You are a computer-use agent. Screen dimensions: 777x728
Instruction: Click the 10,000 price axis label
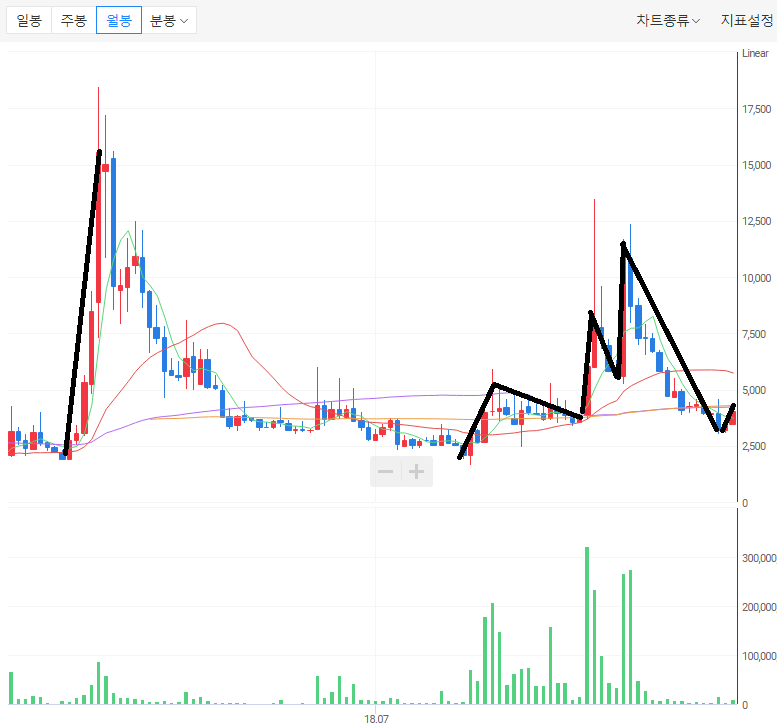[x=757, y=278]
